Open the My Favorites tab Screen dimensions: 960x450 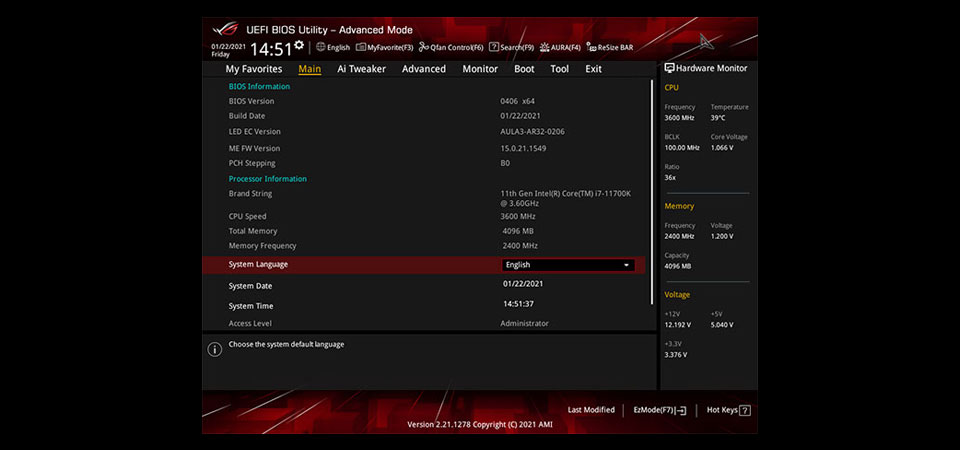pos(253,69)
